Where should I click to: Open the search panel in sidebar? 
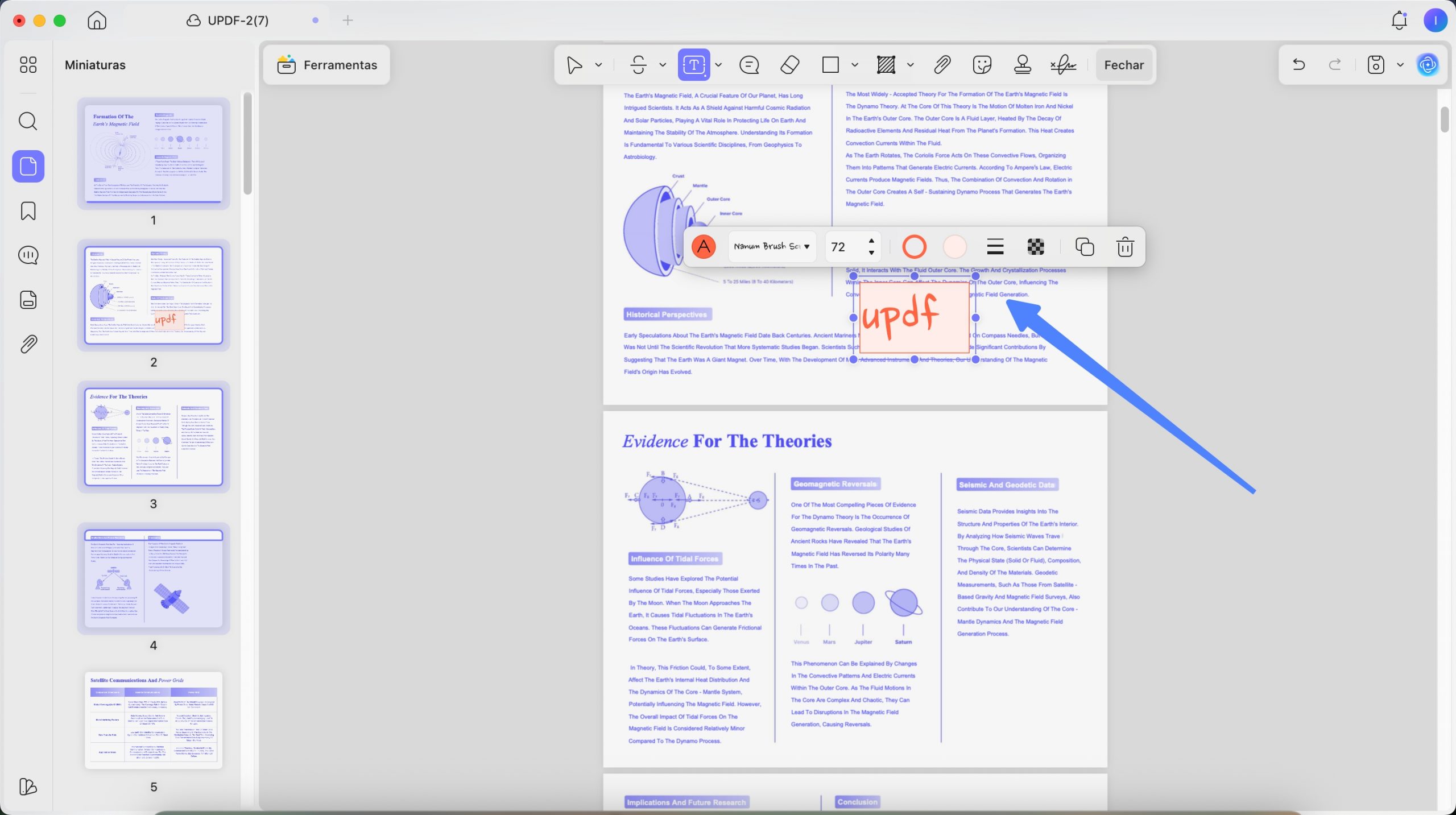pyautogui.click(x=28, y=121)
